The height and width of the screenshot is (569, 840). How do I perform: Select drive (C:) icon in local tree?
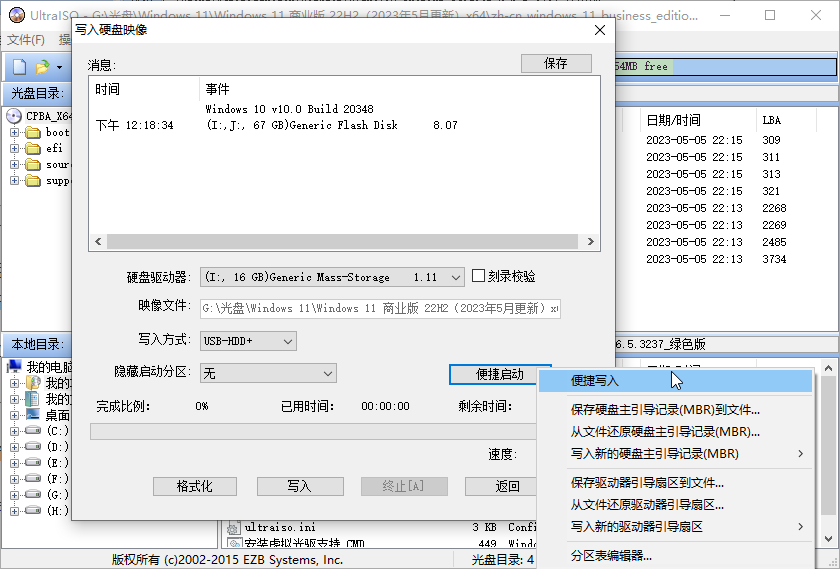[x=33, y=430]
